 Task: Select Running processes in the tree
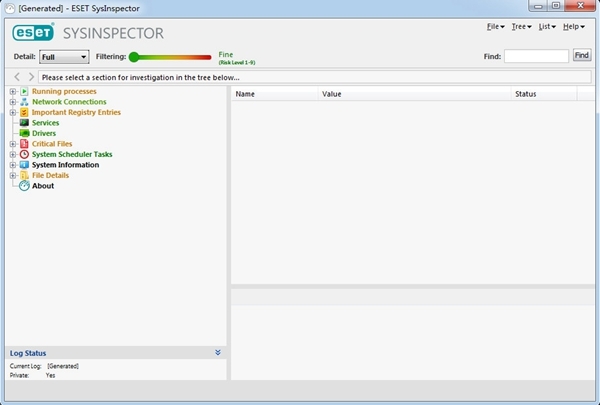click(64, 91)
